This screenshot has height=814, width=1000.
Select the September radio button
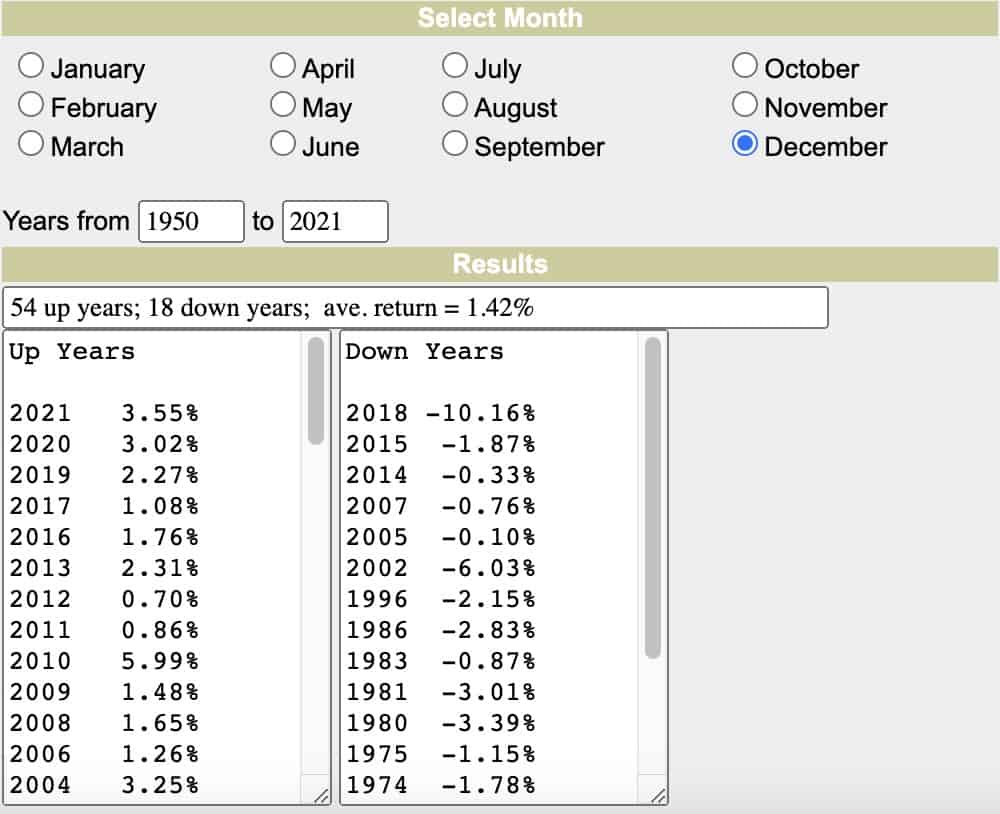coord(454,144)
